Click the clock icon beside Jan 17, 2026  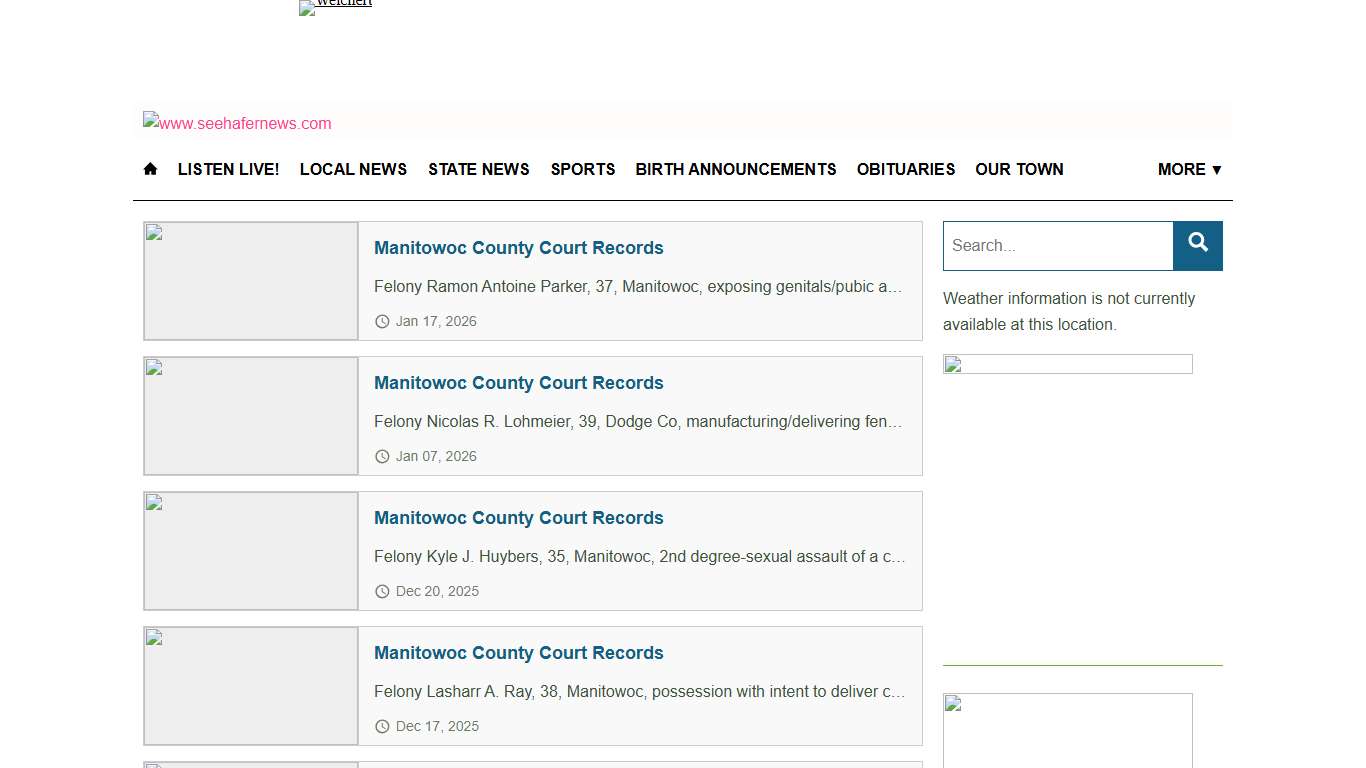[x=382, y=321]
